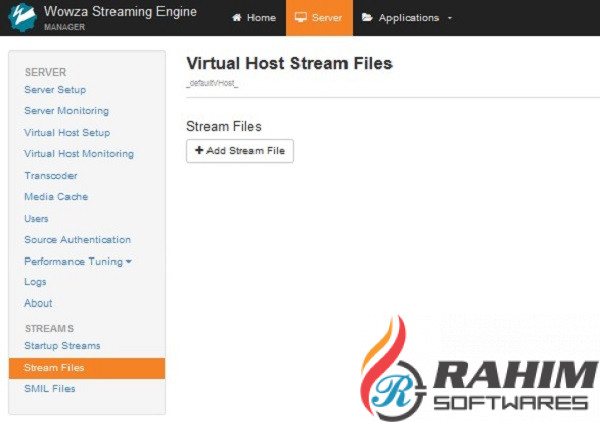Click the Server monitor icon
This screenshot has height=422, width=600.
[301, 17]
